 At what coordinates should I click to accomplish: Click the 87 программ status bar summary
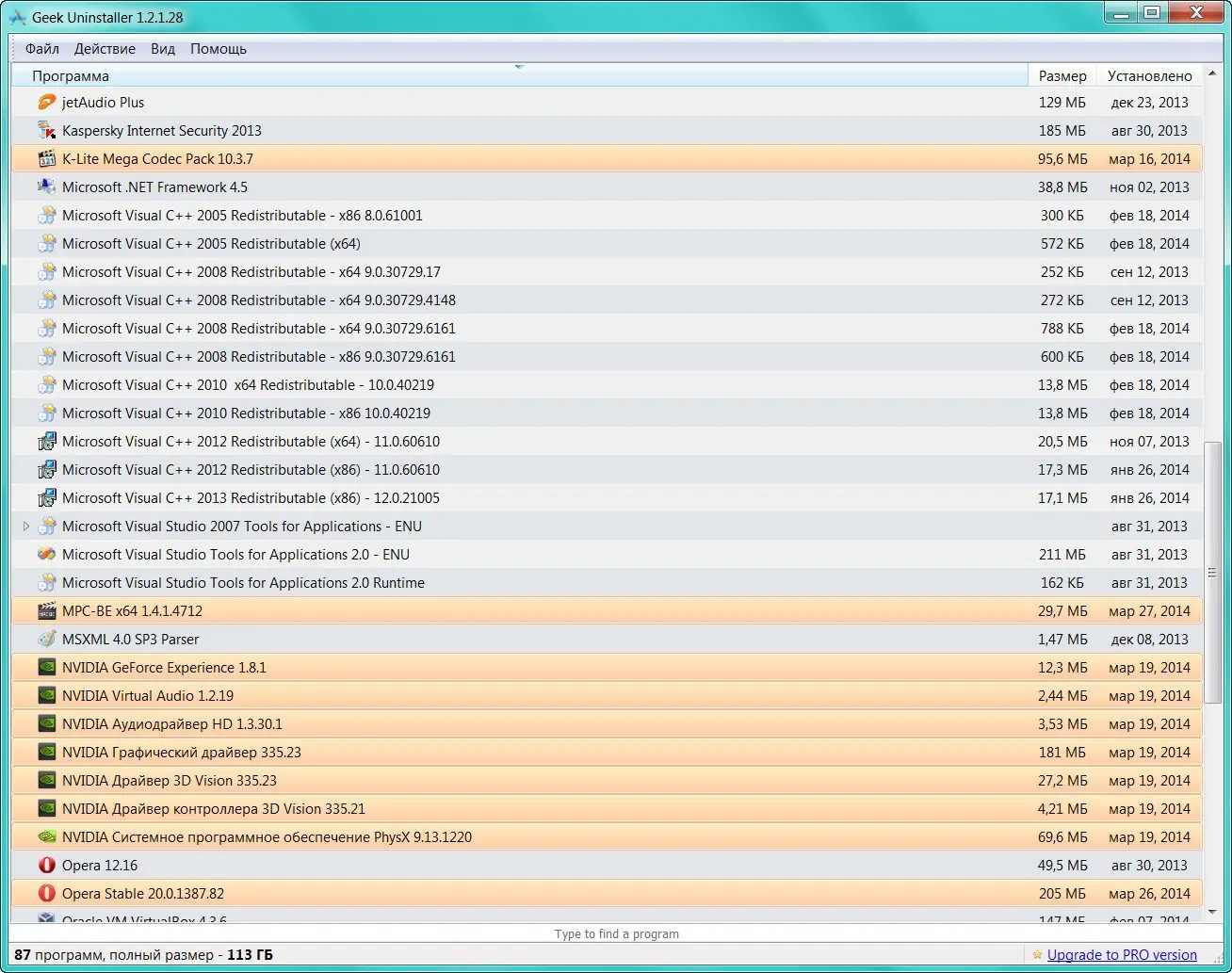pyautogui.click(x=143, y=955)
